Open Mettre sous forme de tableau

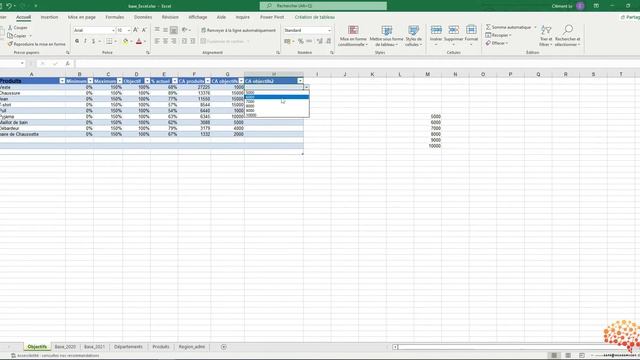click(387, 36)
